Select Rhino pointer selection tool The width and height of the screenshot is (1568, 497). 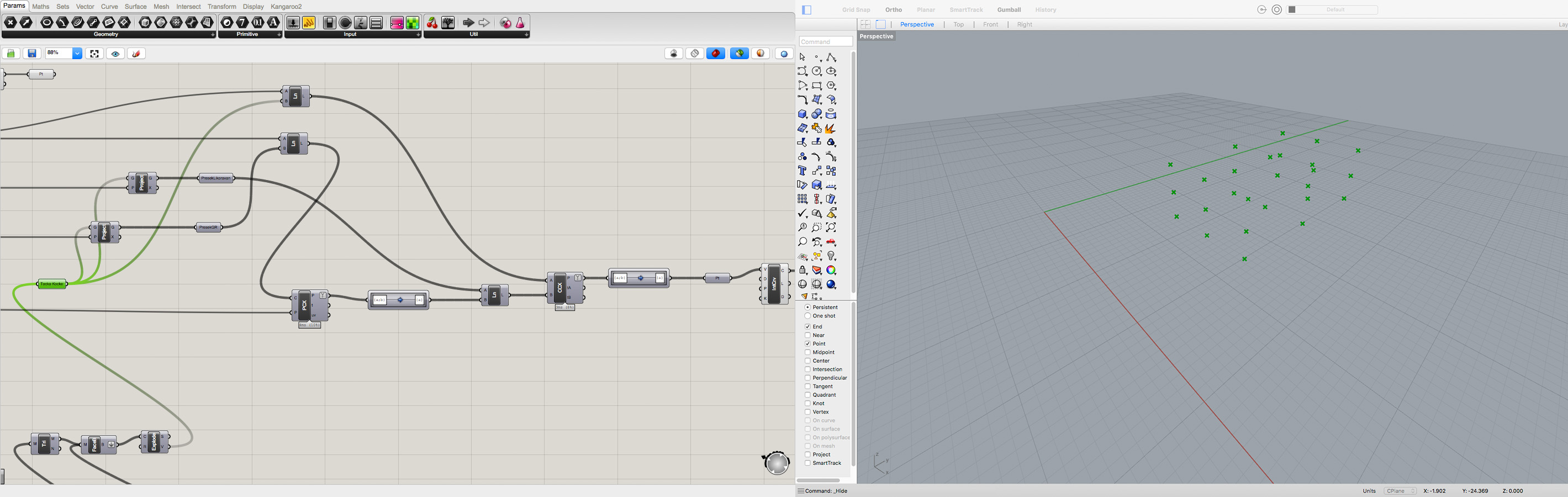pos(803,57)
